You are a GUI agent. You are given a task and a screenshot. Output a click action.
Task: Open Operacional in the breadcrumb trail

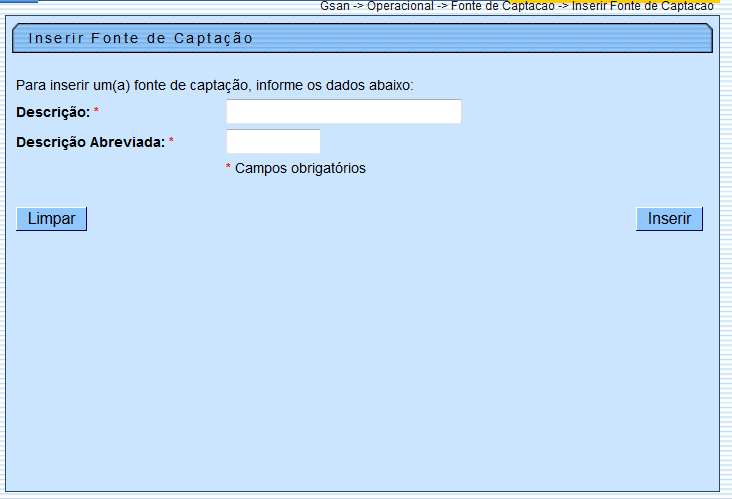tap(400, 6)
